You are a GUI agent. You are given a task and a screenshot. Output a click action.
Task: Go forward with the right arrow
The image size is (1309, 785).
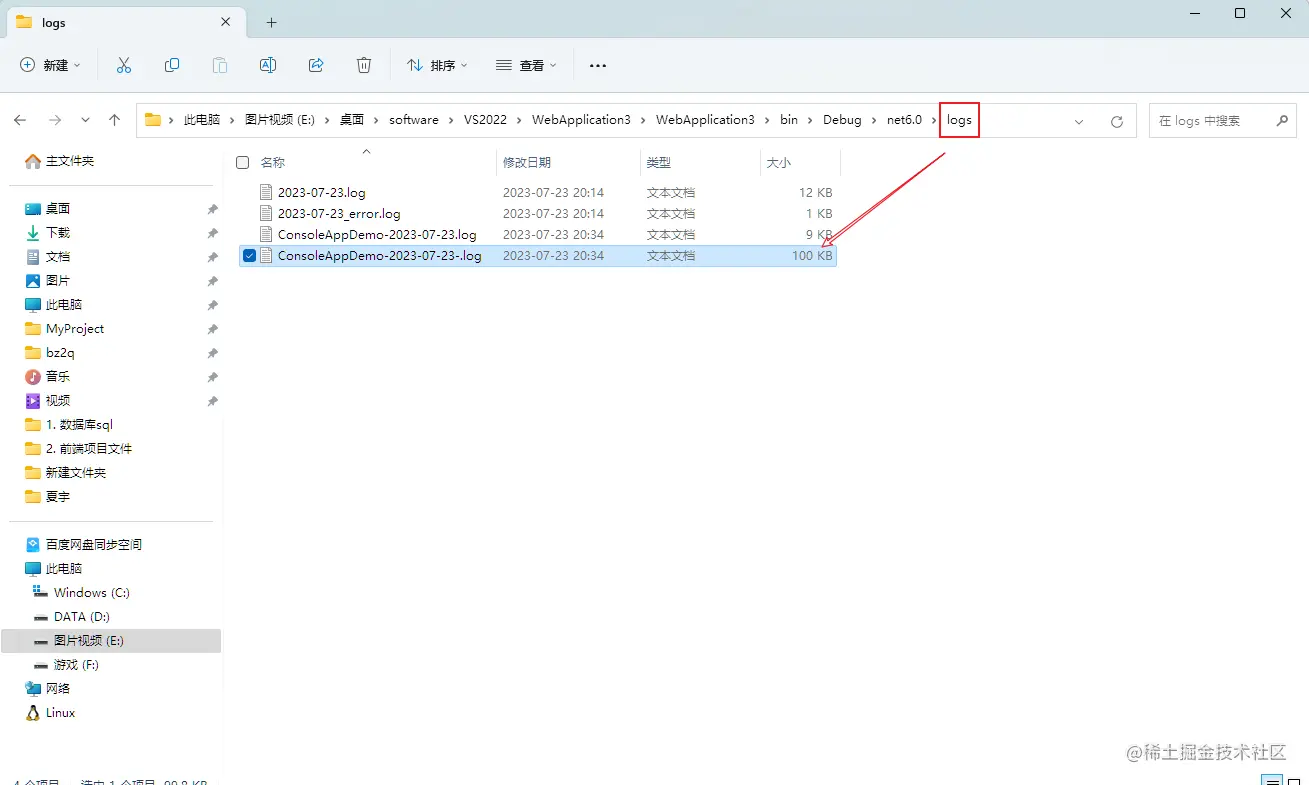coord(55,120)
